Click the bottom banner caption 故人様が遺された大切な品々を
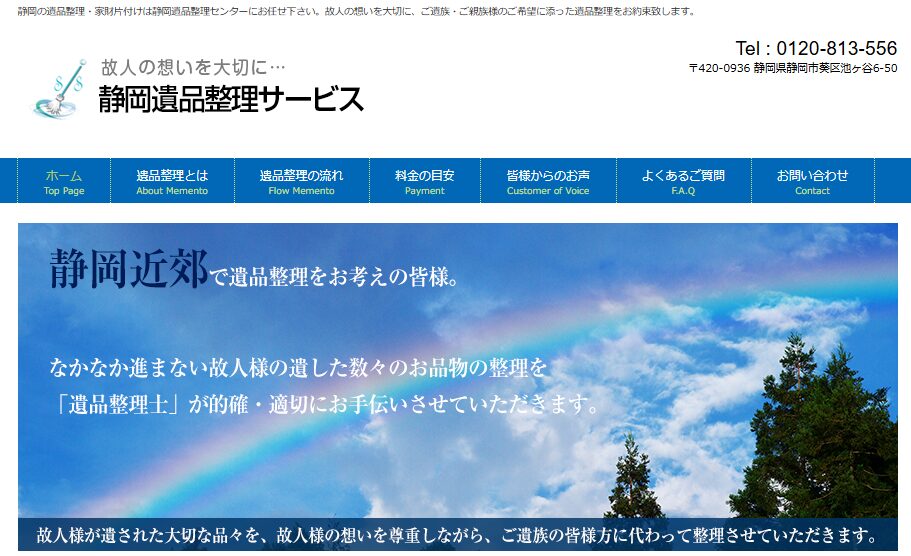The width and height of the screenshot is (911, 556). click(457, 535)
